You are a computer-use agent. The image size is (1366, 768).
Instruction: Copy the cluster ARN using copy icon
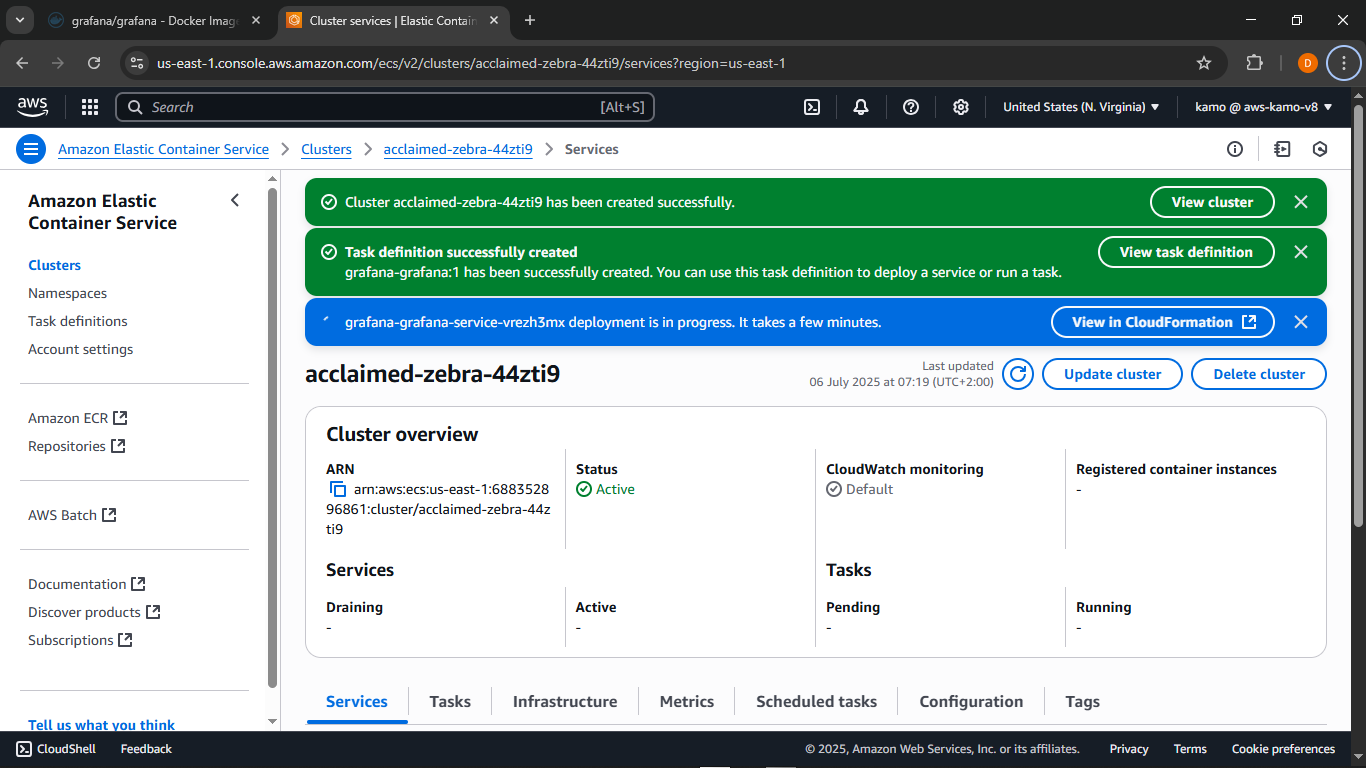(337, 489)
